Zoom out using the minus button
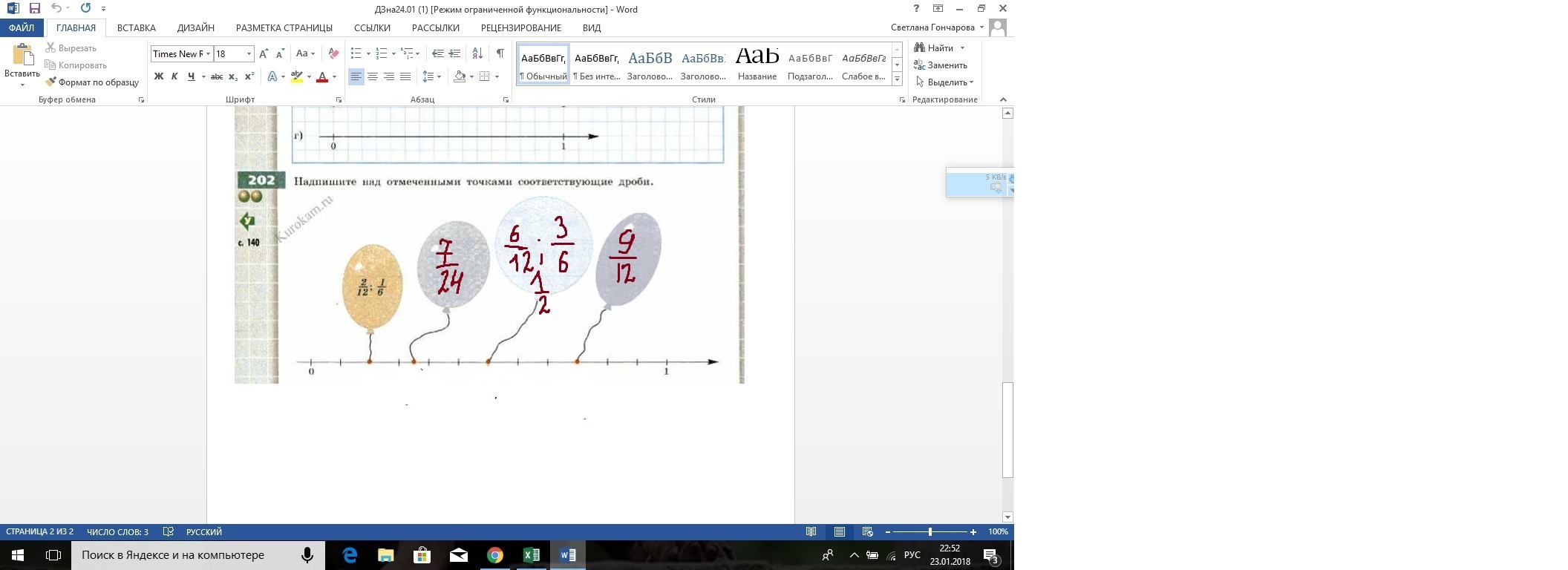This screenshot has height=570, width=1568. [x=888, y=531]
